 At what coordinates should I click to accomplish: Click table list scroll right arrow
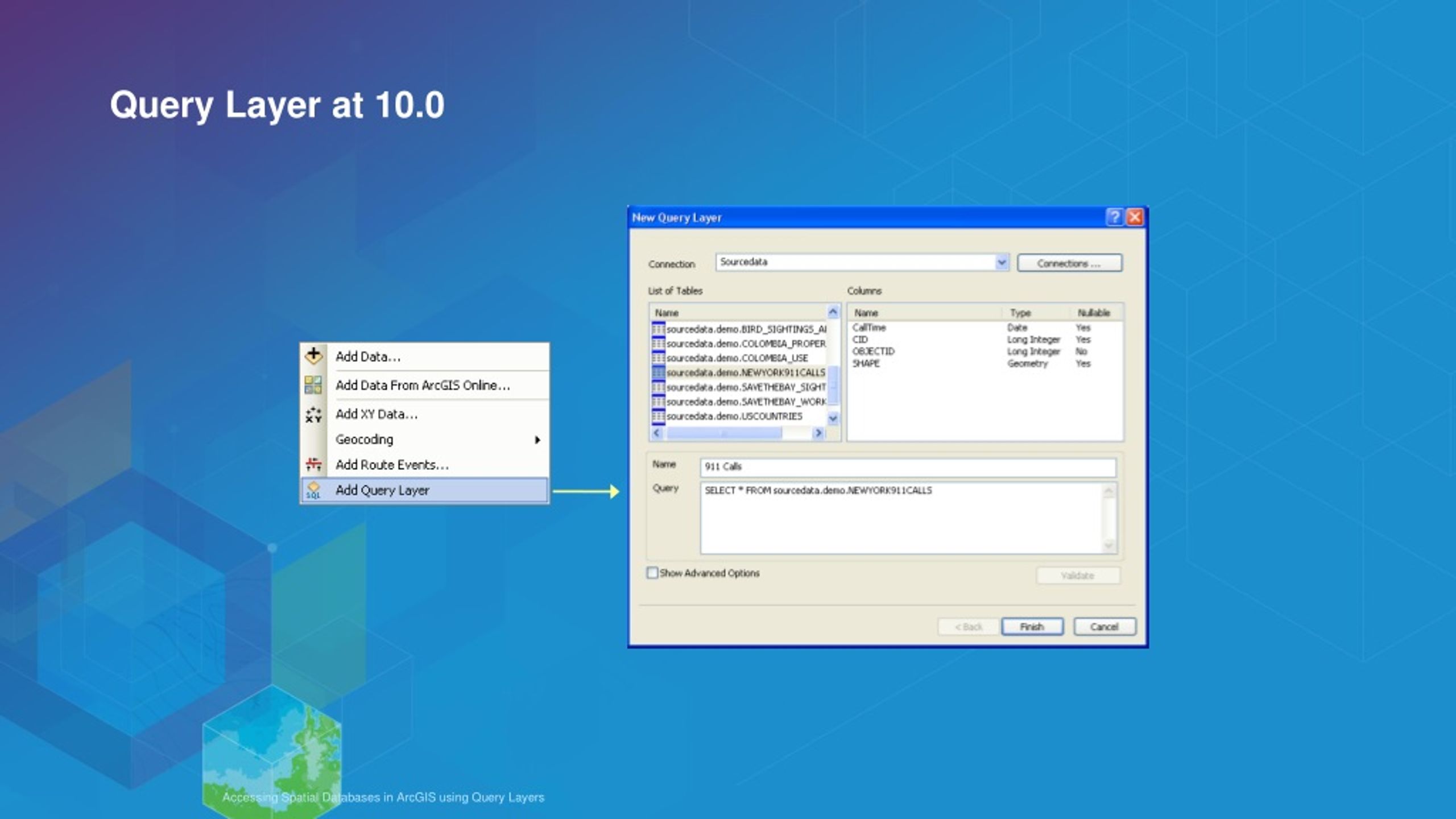tap(818, 433)
